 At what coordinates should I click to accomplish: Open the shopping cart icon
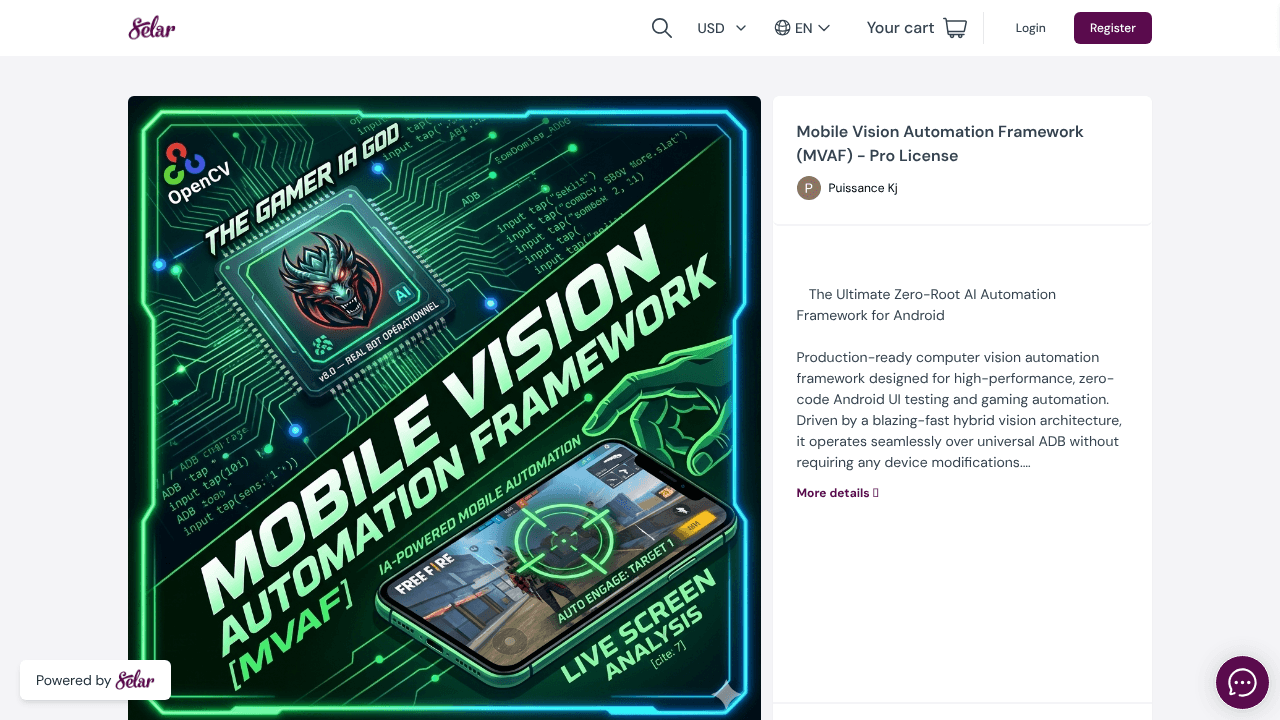coord(955,28)
